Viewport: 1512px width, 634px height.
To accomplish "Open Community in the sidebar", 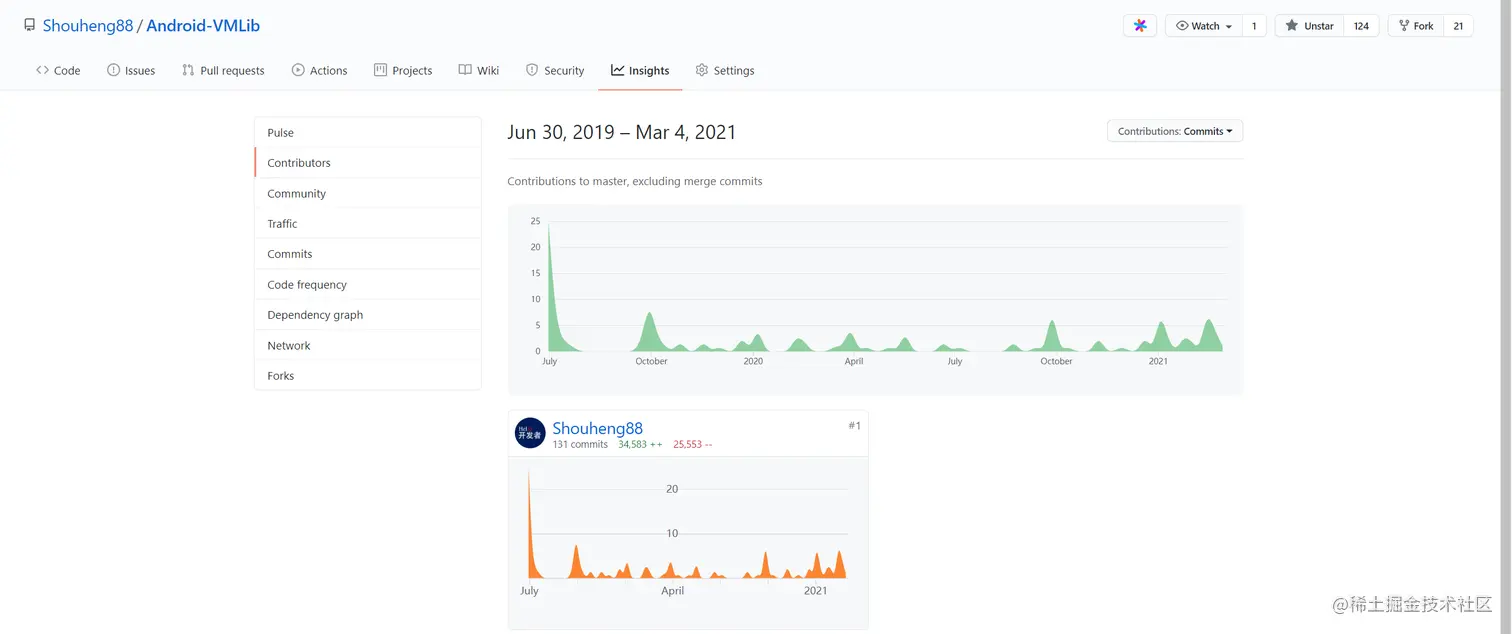I will coord(368,194).
